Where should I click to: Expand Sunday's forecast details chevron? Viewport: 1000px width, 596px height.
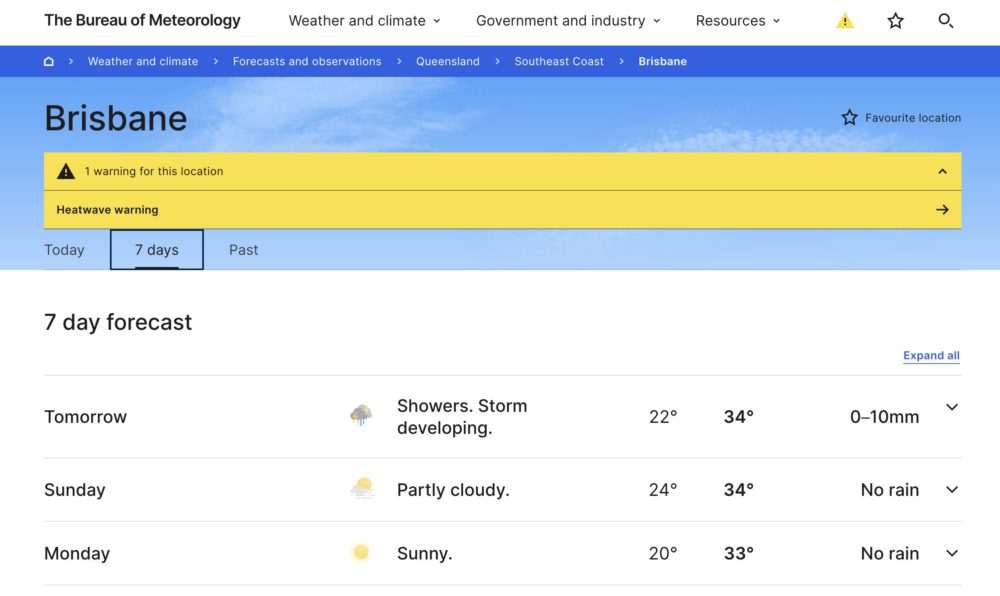pyautogui.click(x=951, y=490)
